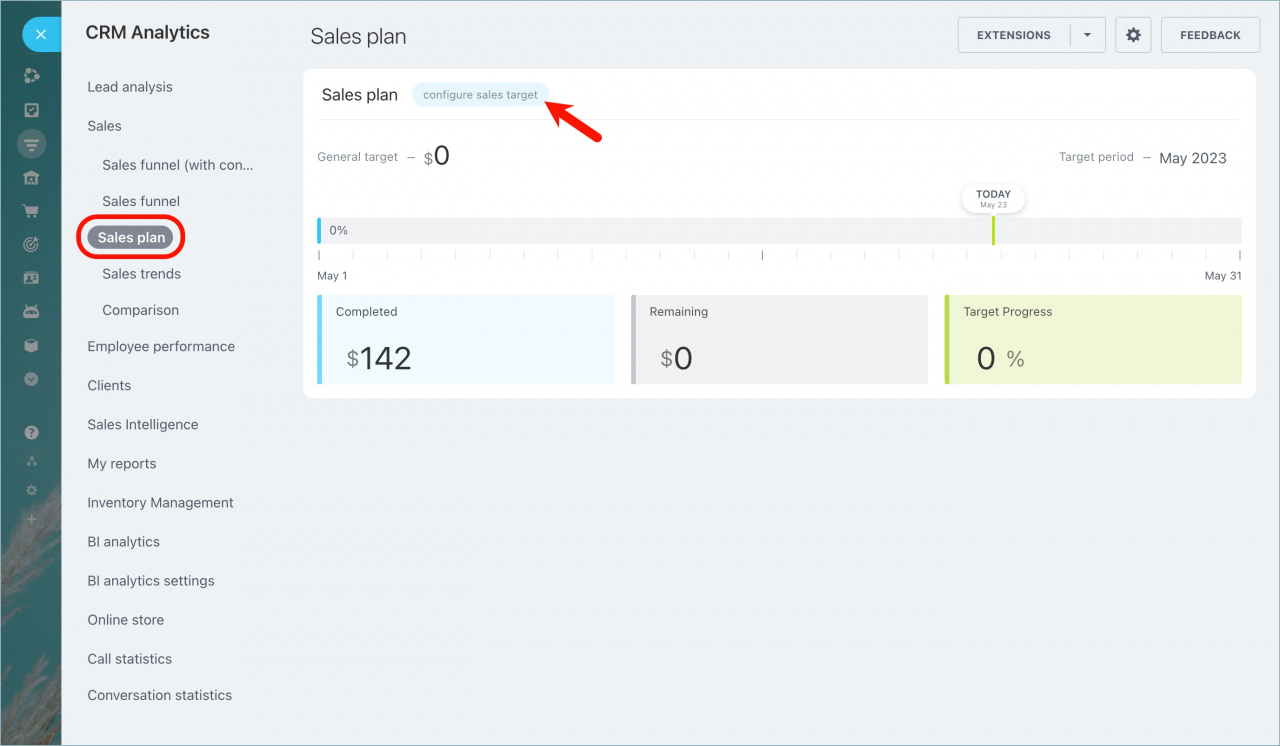Click the CRM Analytics panel title
Viewport: 1280px width, 746px height.
point(148,32)
